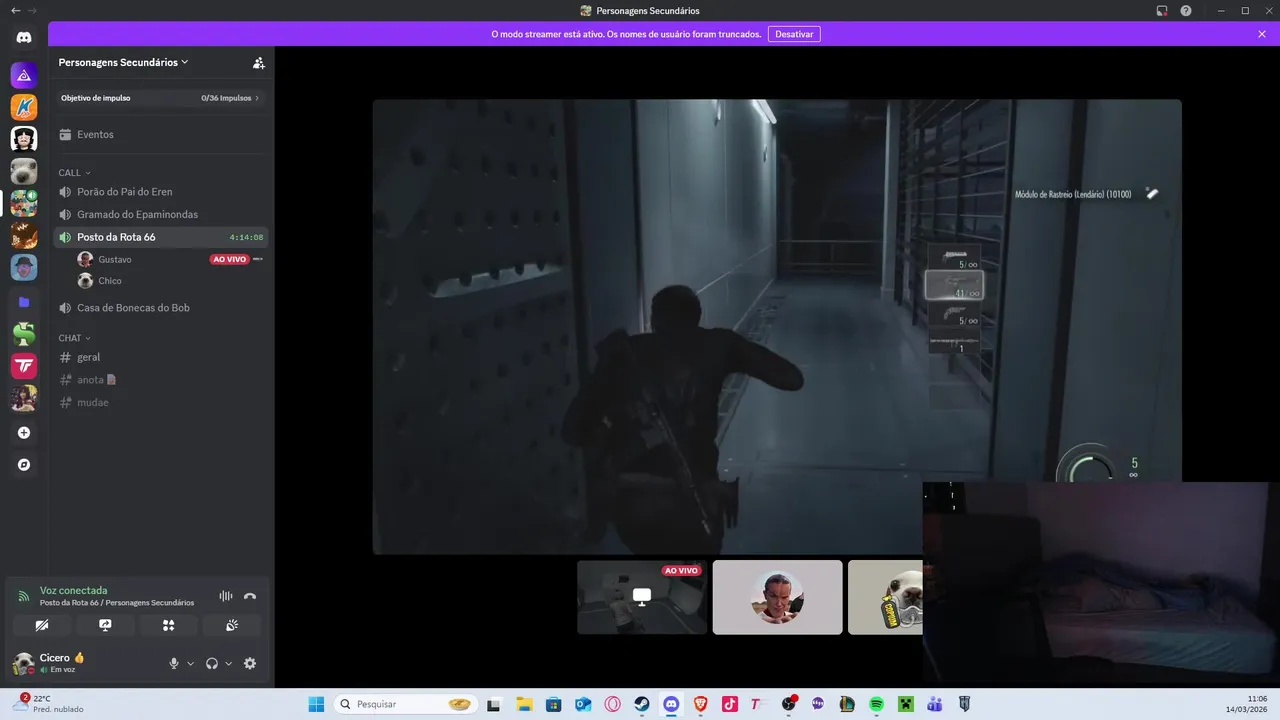The height and width of the screenshot is (720, 1280).
Task: Add a server with the plus icon
Action: click(x=24, y=433)
